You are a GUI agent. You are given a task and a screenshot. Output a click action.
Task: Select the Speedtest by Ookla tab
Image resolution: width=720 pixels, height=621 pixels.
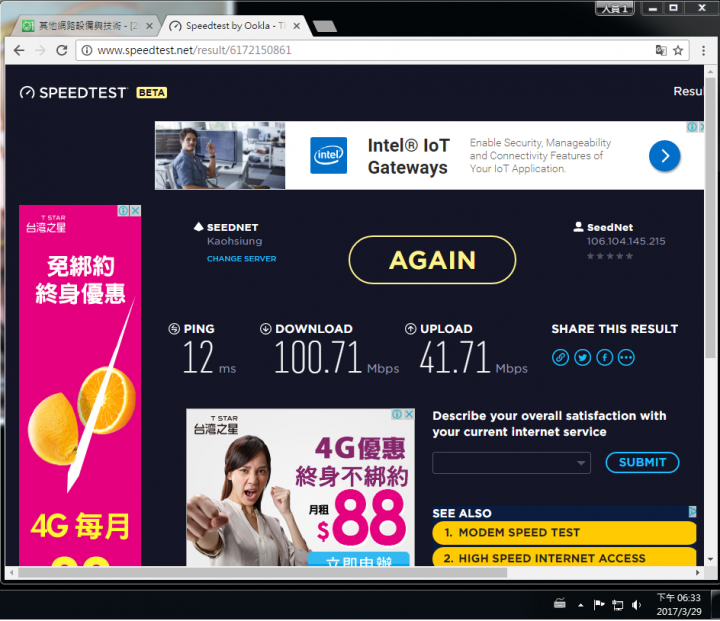pyautogui.click(x=234, y=26)
